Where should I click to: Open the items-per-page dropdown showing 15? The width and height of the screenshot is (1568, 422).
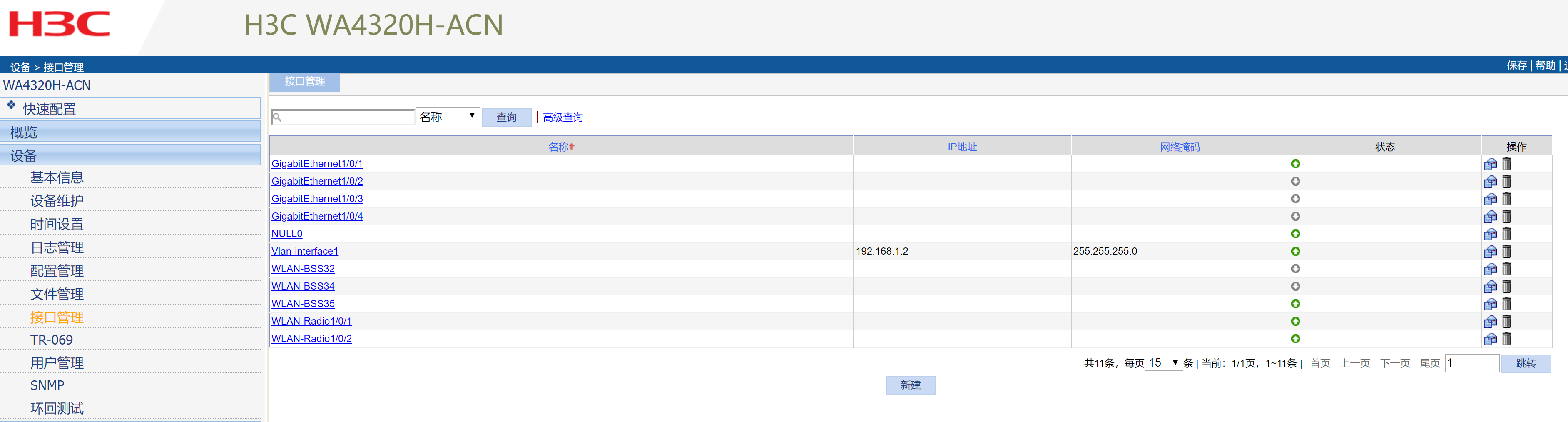pyautogui.click(x=1163, y=363)
